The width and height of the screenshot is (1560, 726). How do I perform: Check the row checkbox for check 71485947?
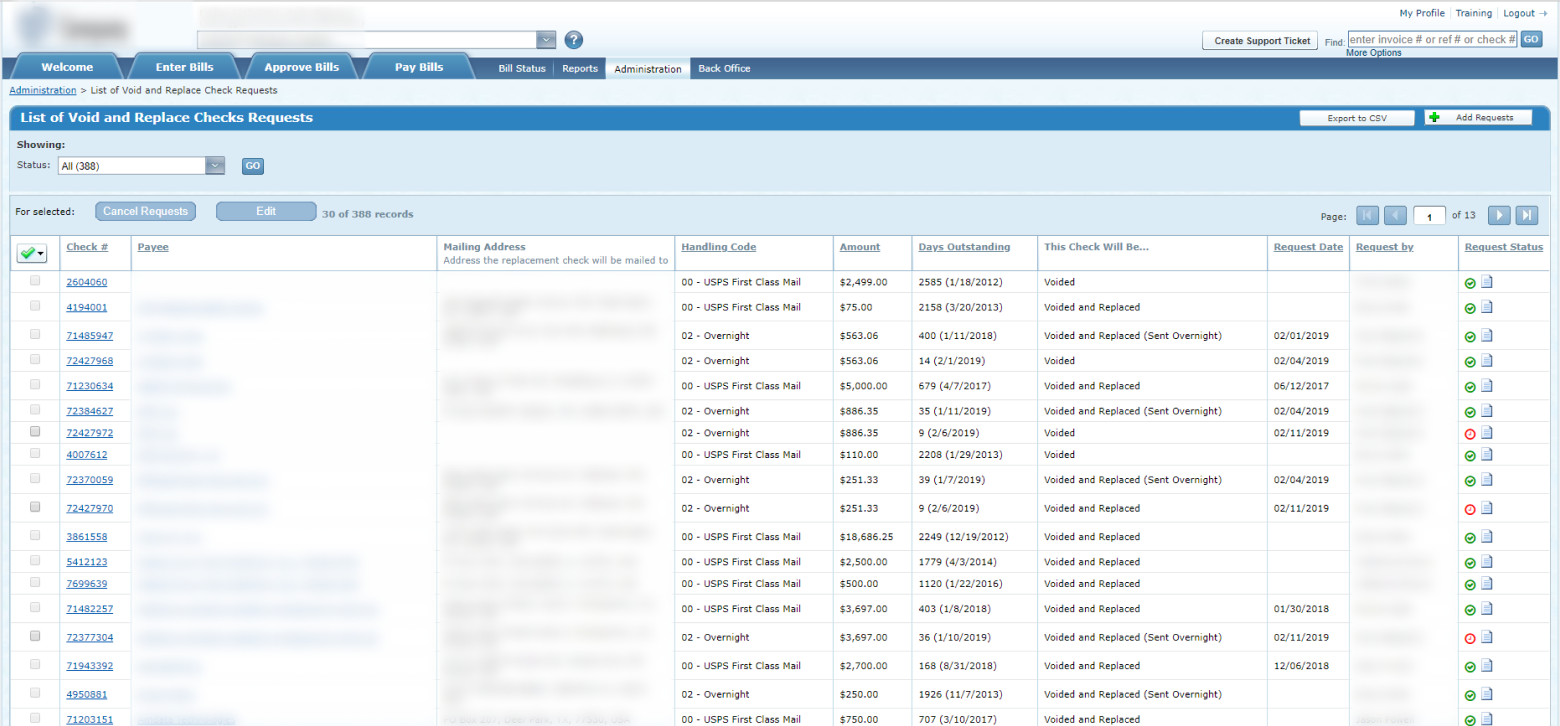click(x=35, y=333)
